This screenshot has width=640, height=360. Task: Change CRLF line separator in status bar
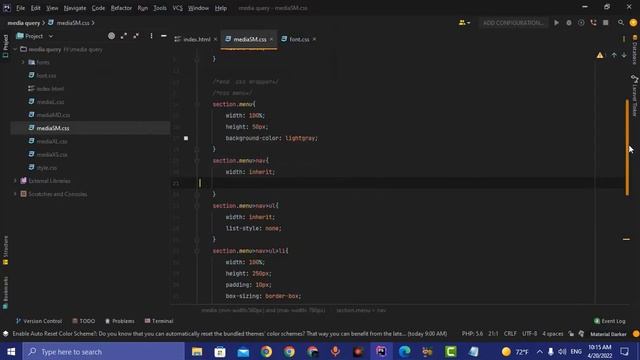pyautogui.click(x=510, y=333)
